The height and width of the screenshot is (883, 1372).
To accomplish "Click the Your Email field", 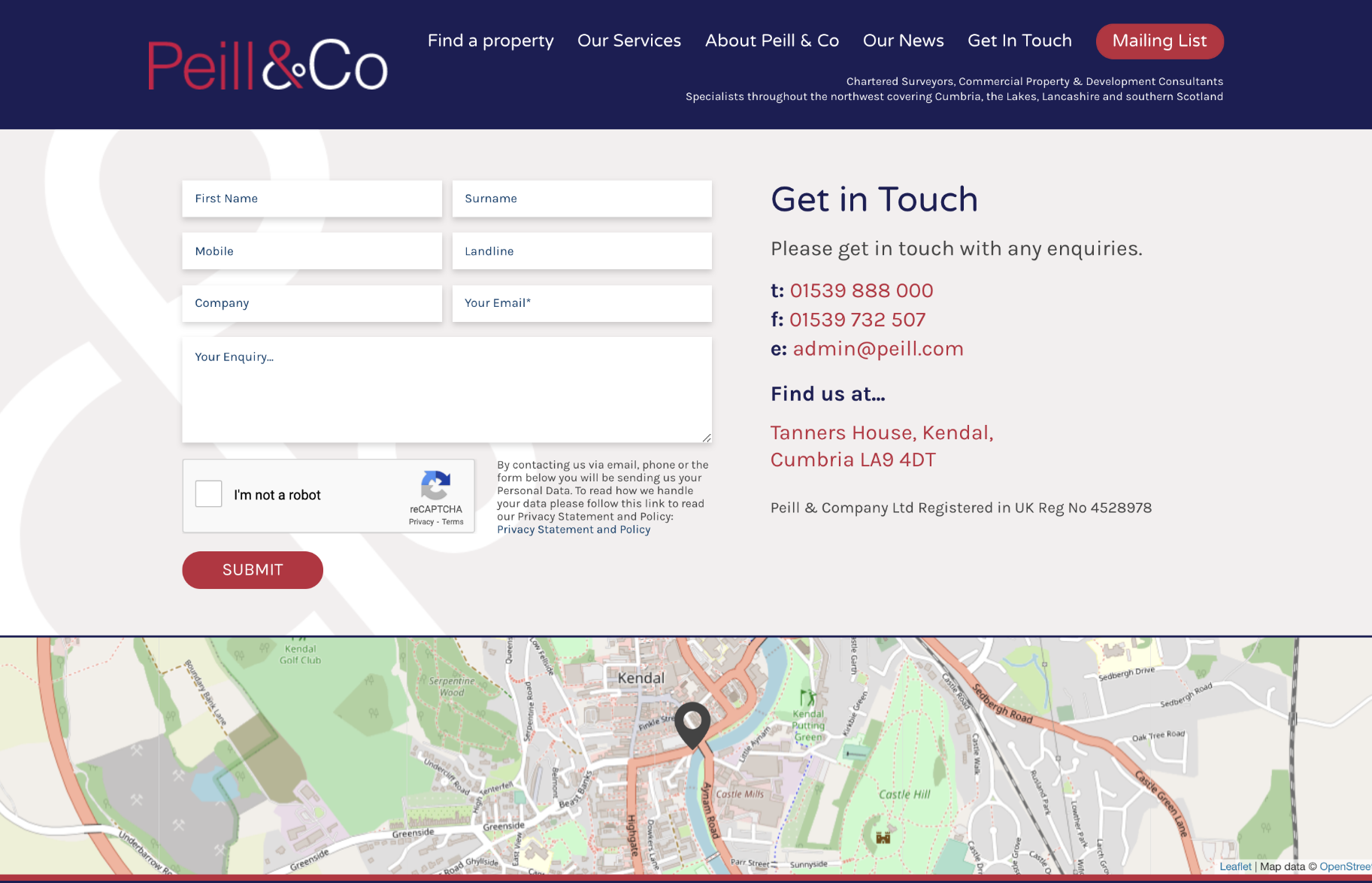I will click(582, 303).
